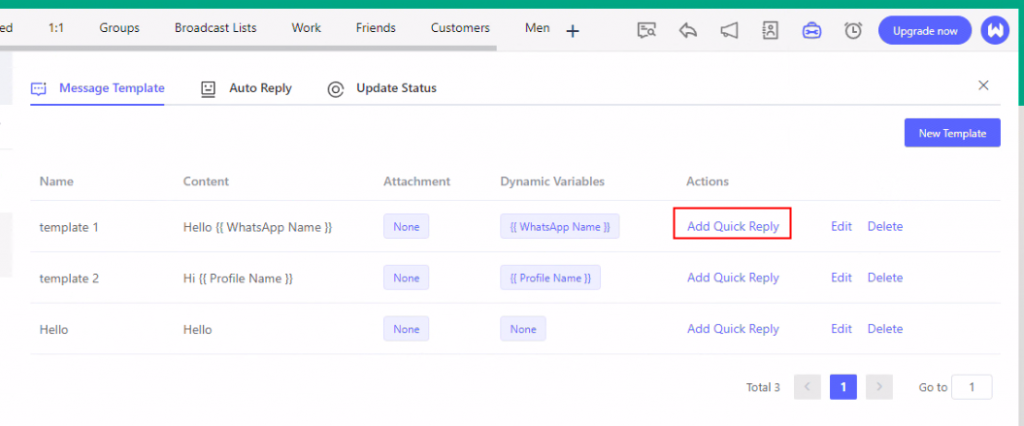Open the alarm clock reminder icon
The height and width of the screenshot is (426, 1024).
[x=853, y=30]
